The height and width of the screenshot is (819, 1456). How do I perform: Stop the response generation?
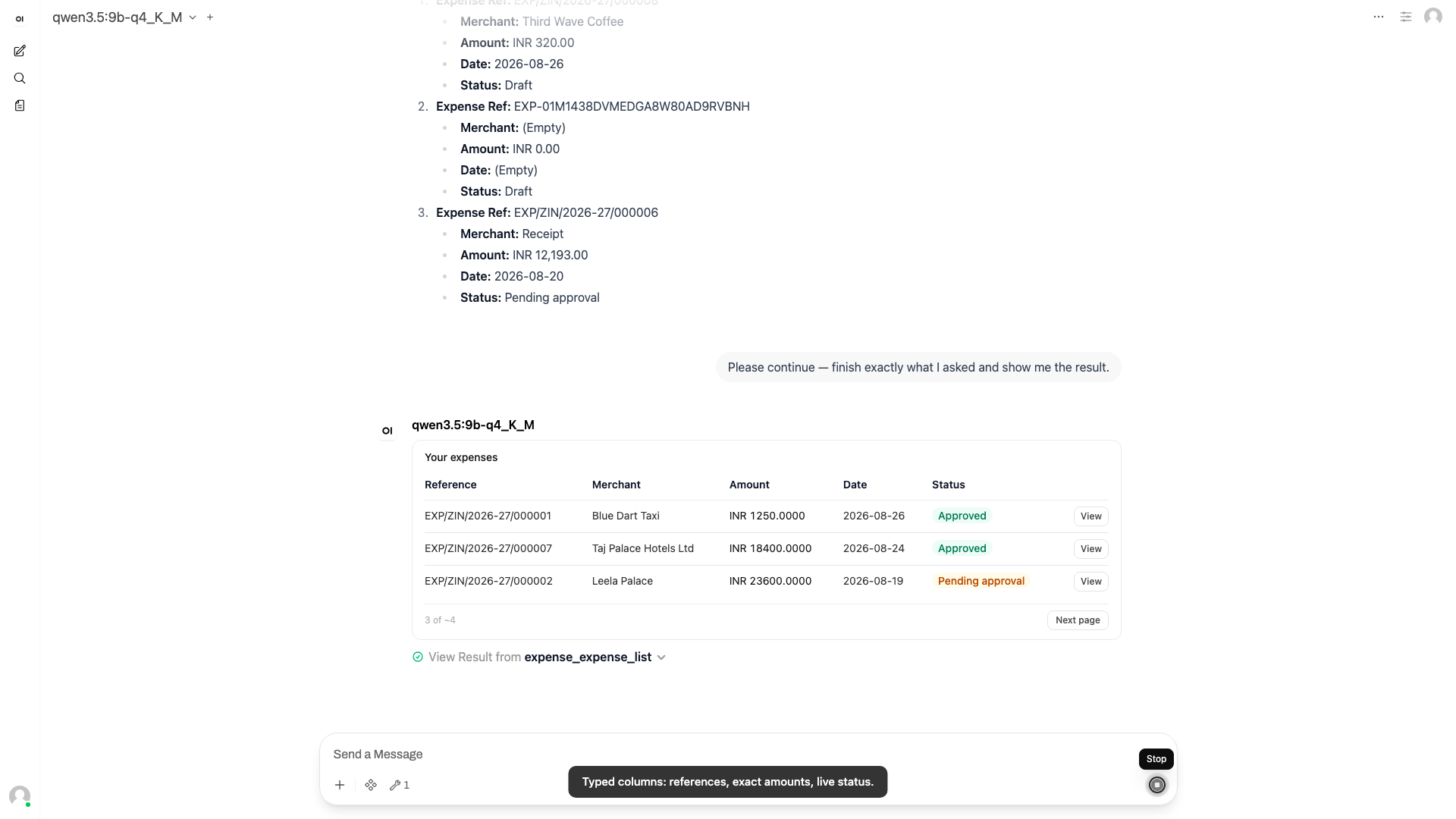coord(1156,785)
